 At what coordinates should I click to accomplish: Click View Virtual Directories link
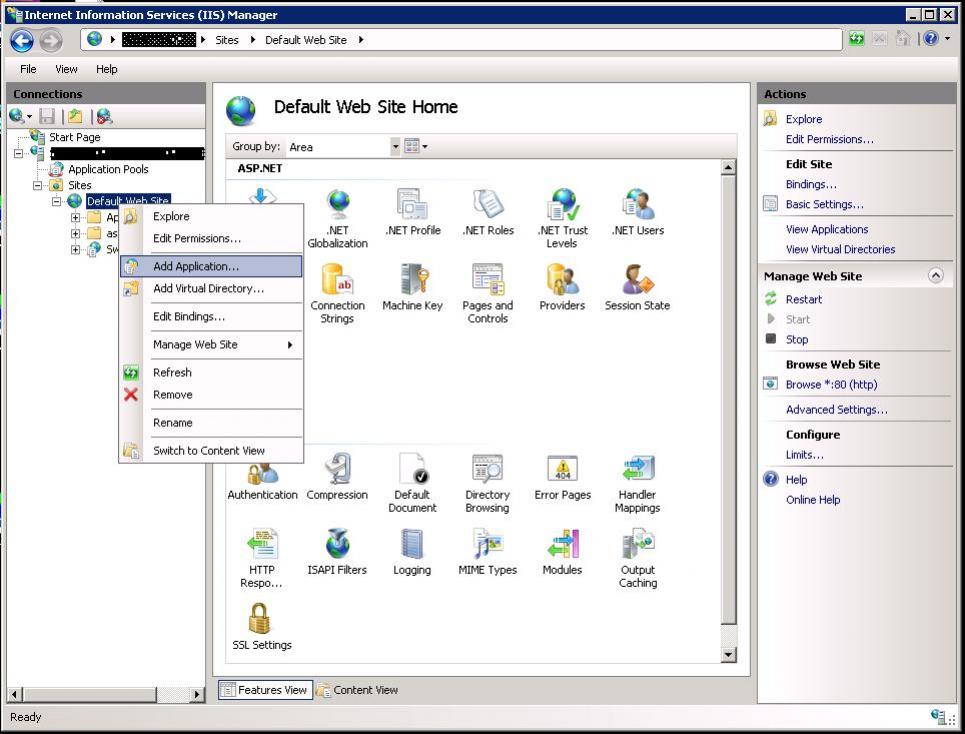[x=840, y=250]
